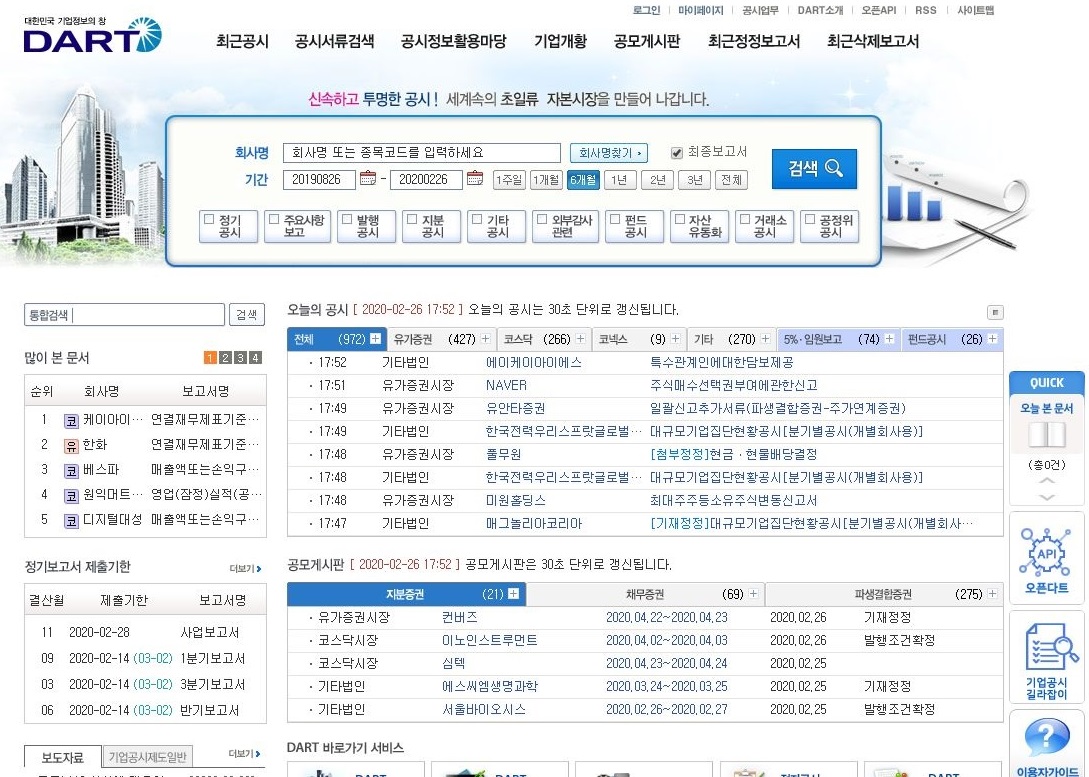
Task: Check the 발행공시 filter
Action: (347, 219)
